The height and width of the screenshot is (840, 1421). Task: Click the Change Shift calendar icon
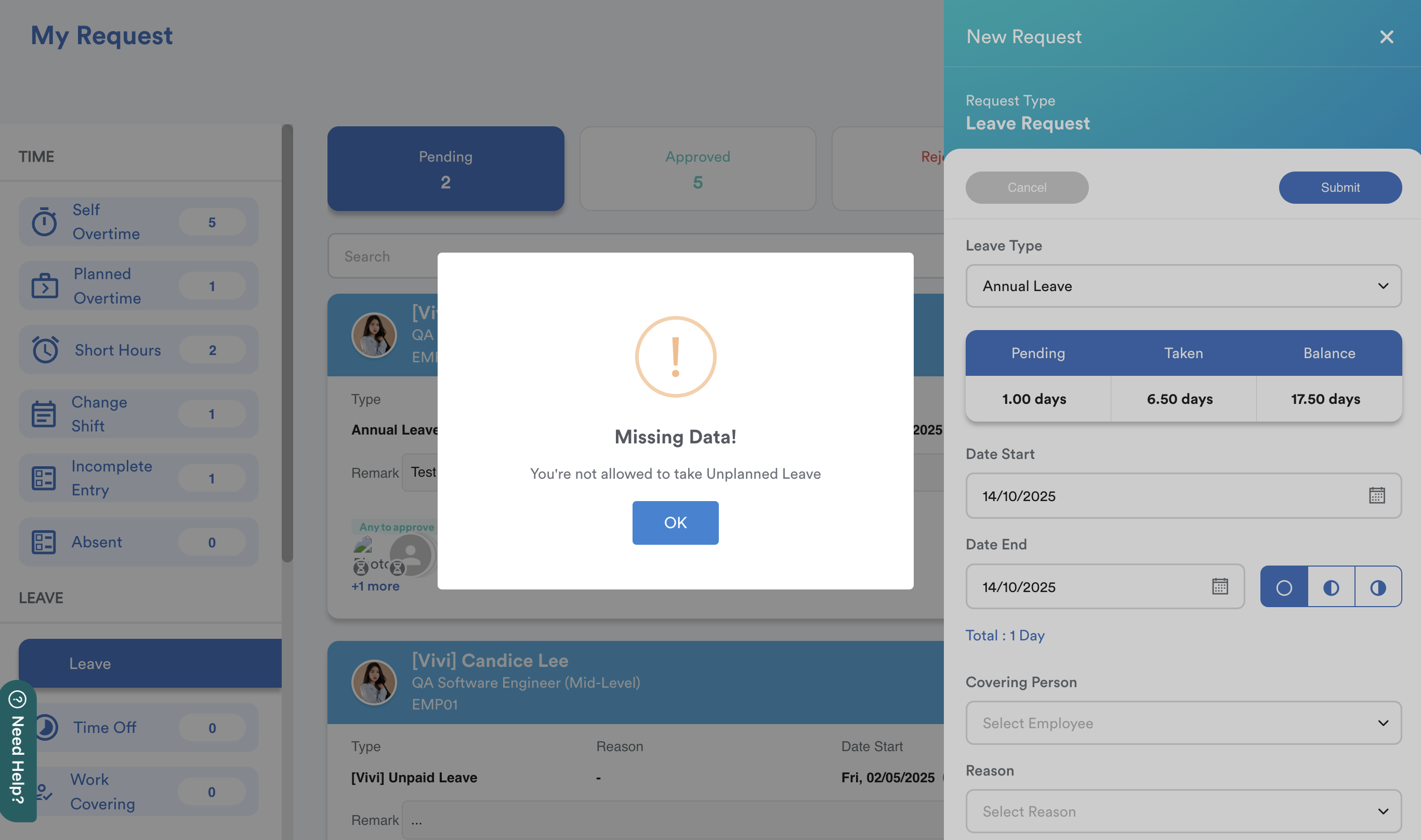[44, 414]
